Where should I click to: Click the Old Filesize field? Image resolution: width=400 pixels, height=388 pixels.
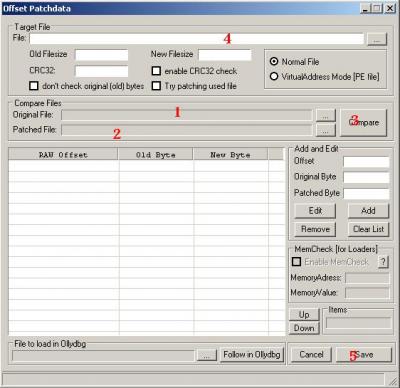(102, 55)
